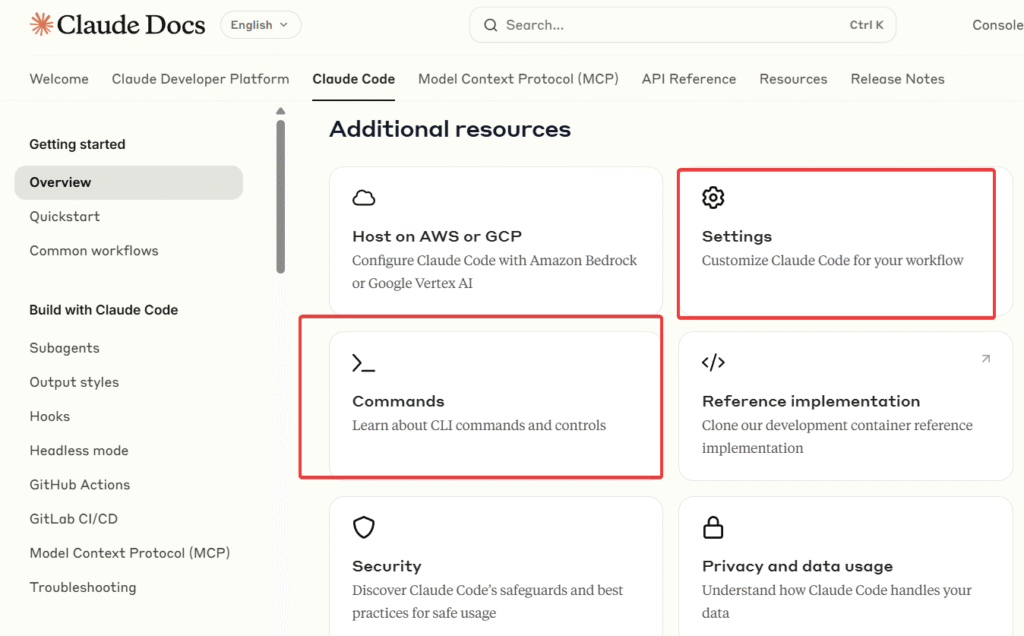This screenshot has height=636, width=1024.
Task: Navigate to Hooks sidebar page
Action: [x=50, y=417]
